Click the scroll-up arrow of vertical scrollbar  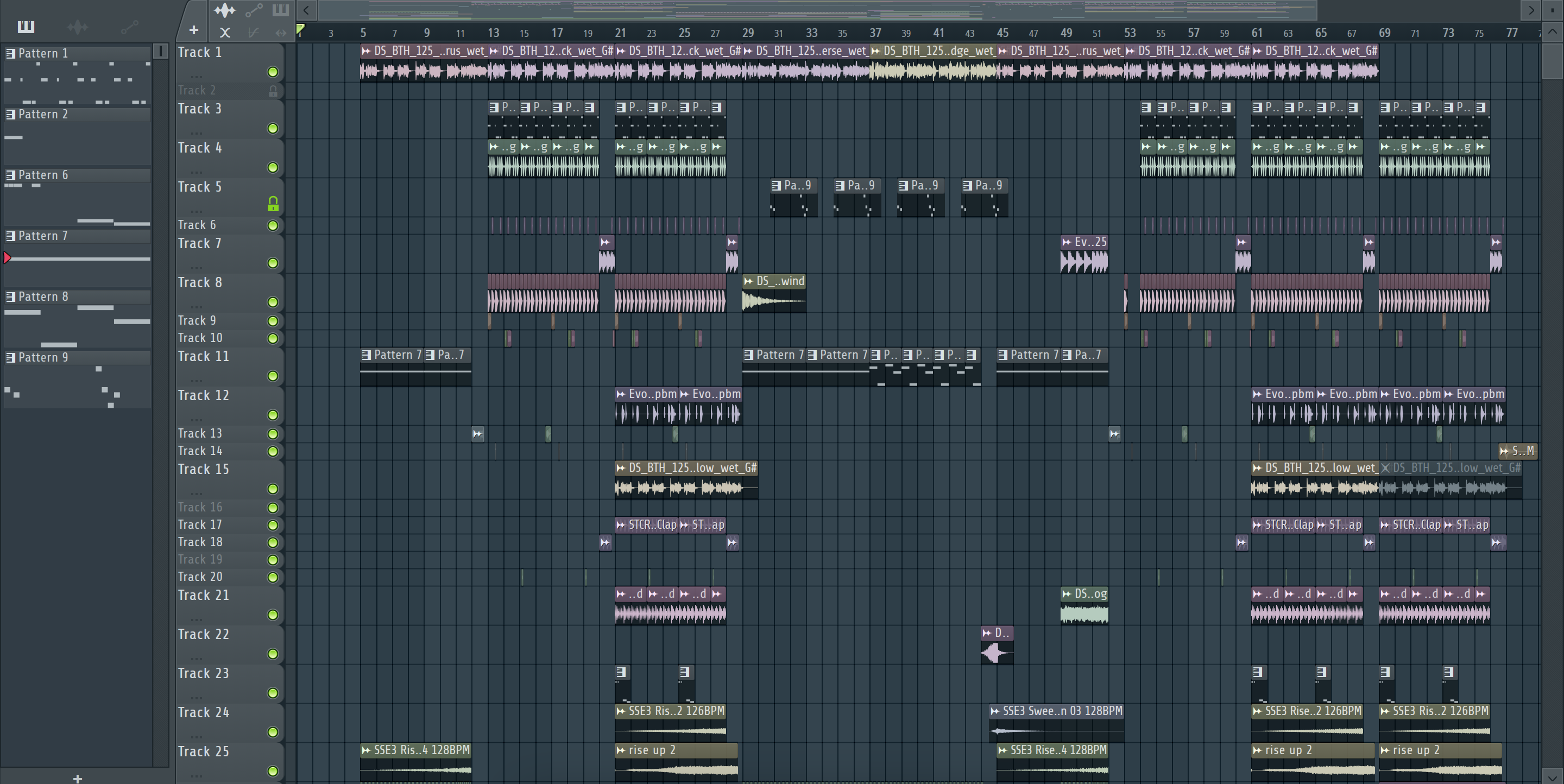(1552, 31)
